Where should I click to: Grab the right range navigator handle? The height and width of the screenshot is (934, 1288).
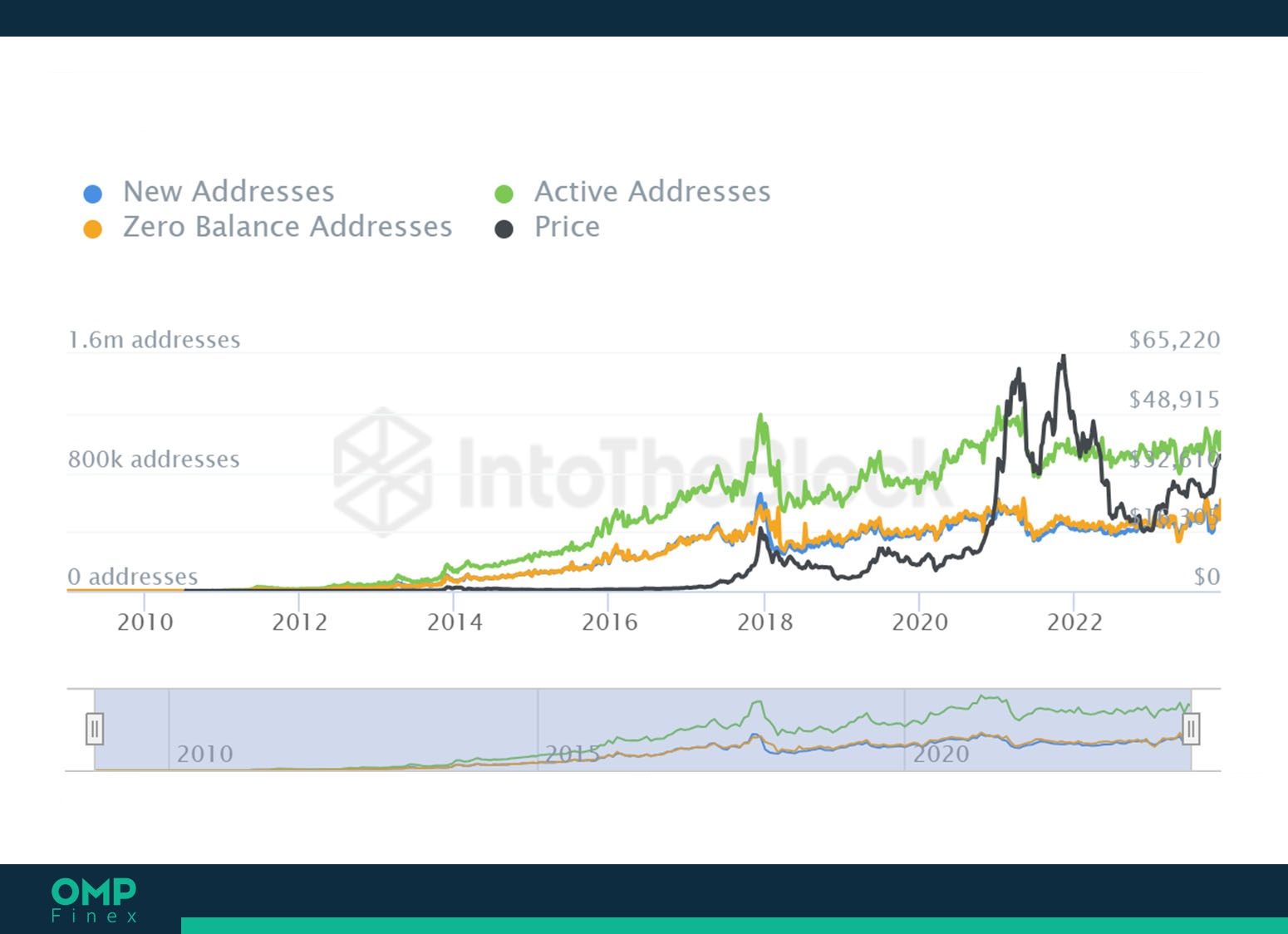pos(1191,729)
